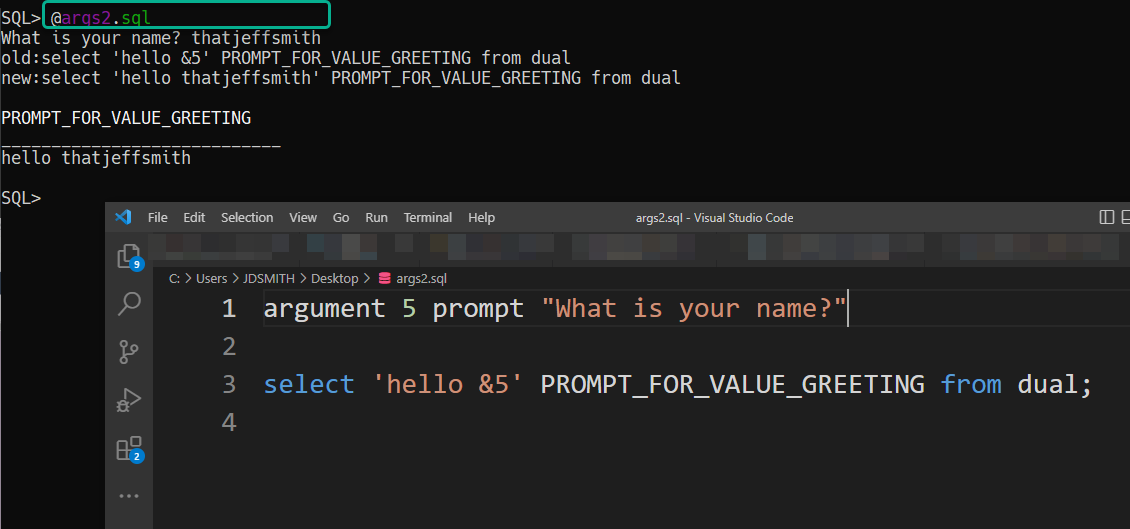Click line number 1 in the editor

coord(229,308)
